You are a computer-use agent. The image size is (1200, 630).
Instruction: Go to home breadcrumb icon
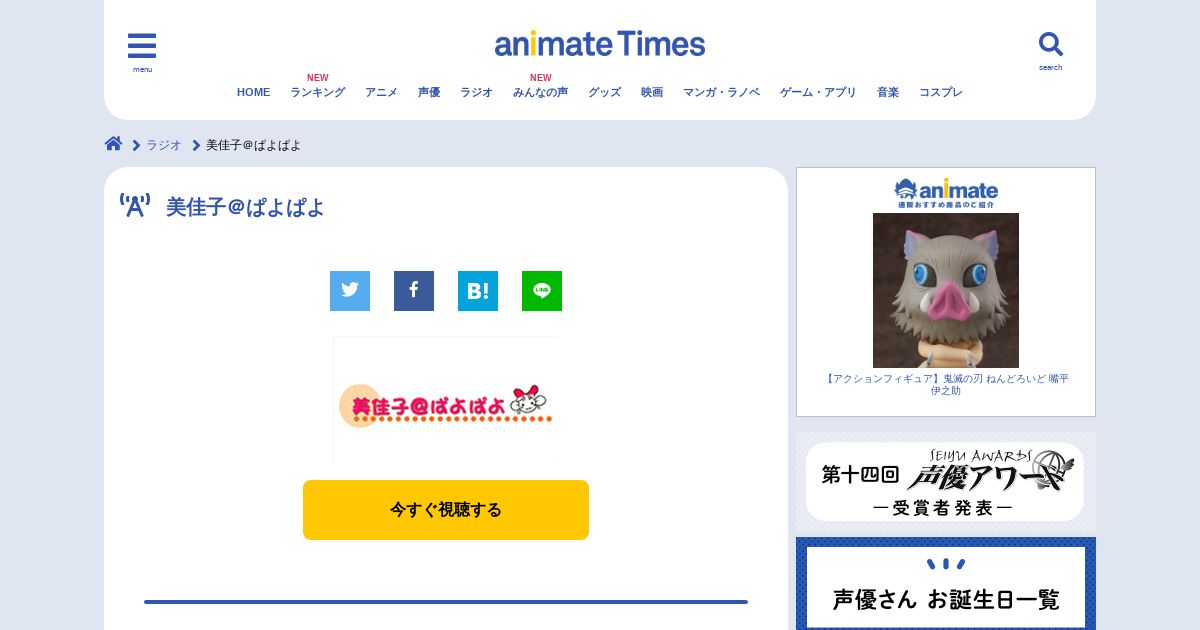114,144
